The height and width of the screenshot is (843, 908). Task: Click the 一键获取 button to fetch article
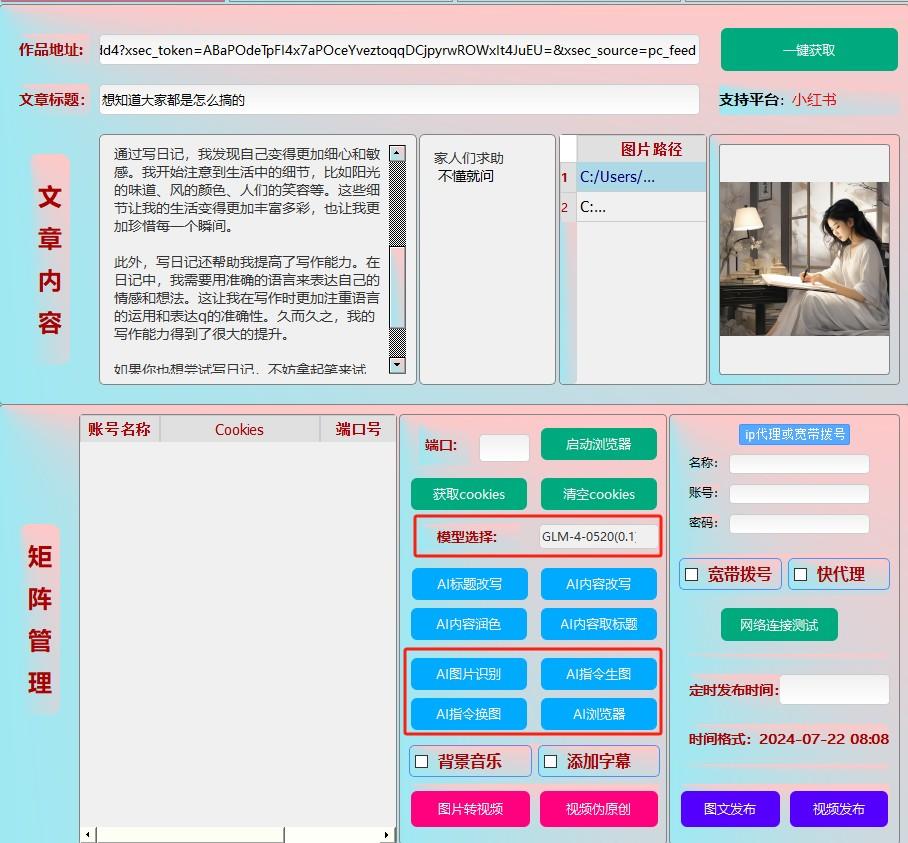click(810, 49)
